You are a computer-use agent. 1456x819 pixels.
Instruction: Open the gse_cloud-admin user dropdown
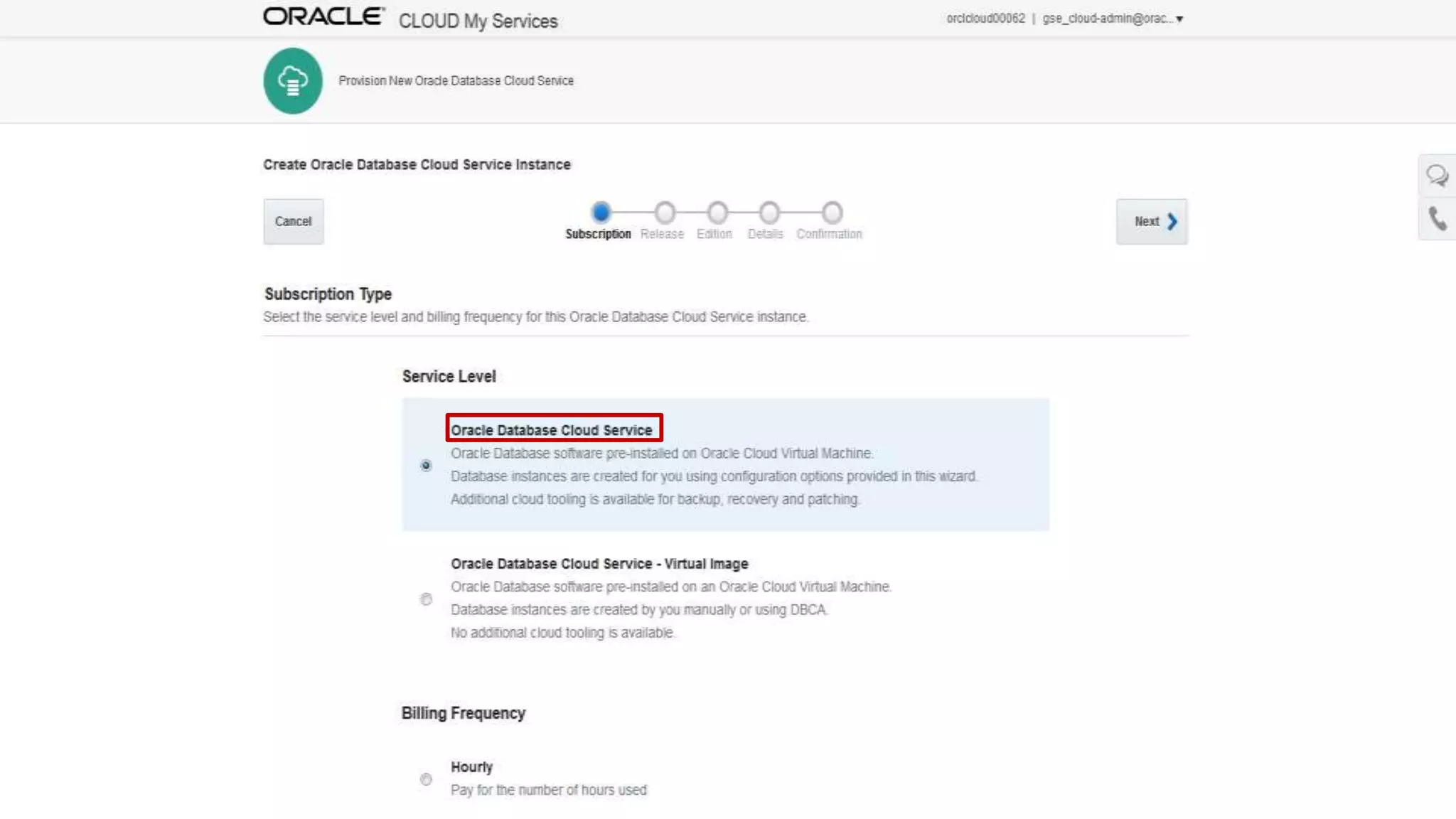click(1113, 18)
